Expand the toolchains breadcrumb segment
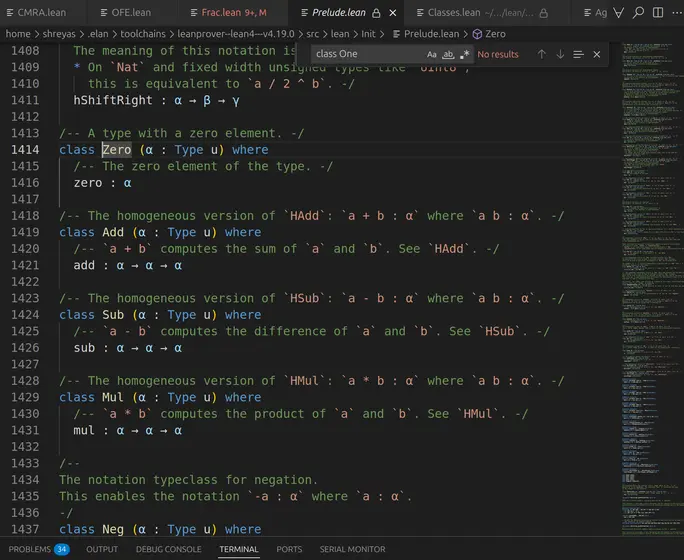The height and width of the screenshot is (560, 684). tap(145, 33)
